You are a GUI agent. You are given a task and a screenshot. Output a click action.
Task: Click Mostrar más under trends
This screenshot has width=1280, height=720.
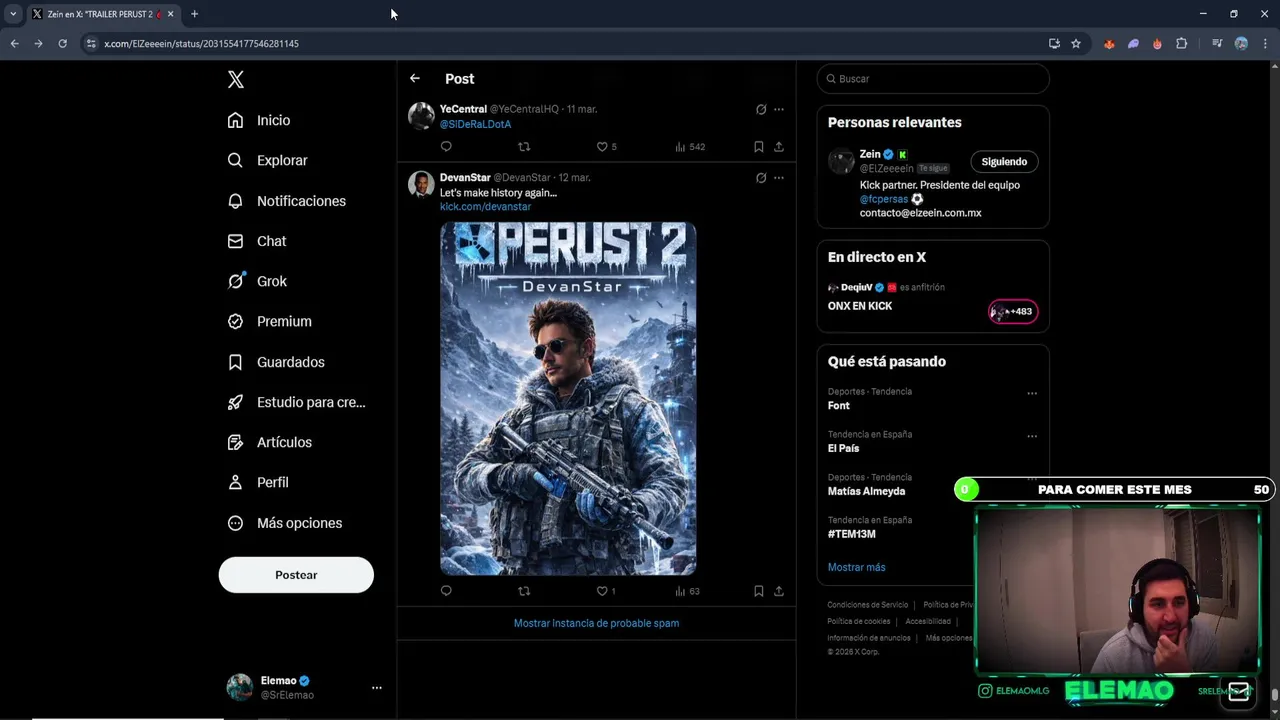pos(856,567)
